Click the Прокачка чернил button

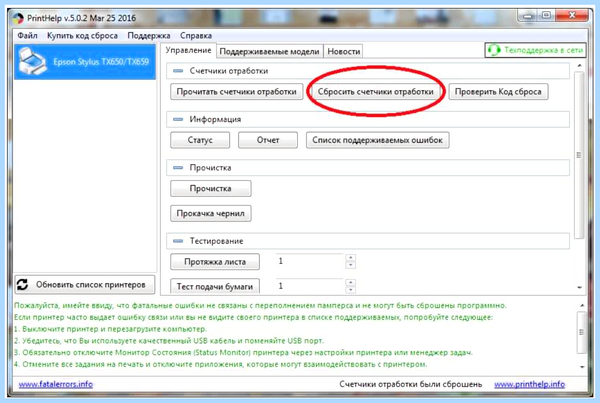click(x=210, y=214)
